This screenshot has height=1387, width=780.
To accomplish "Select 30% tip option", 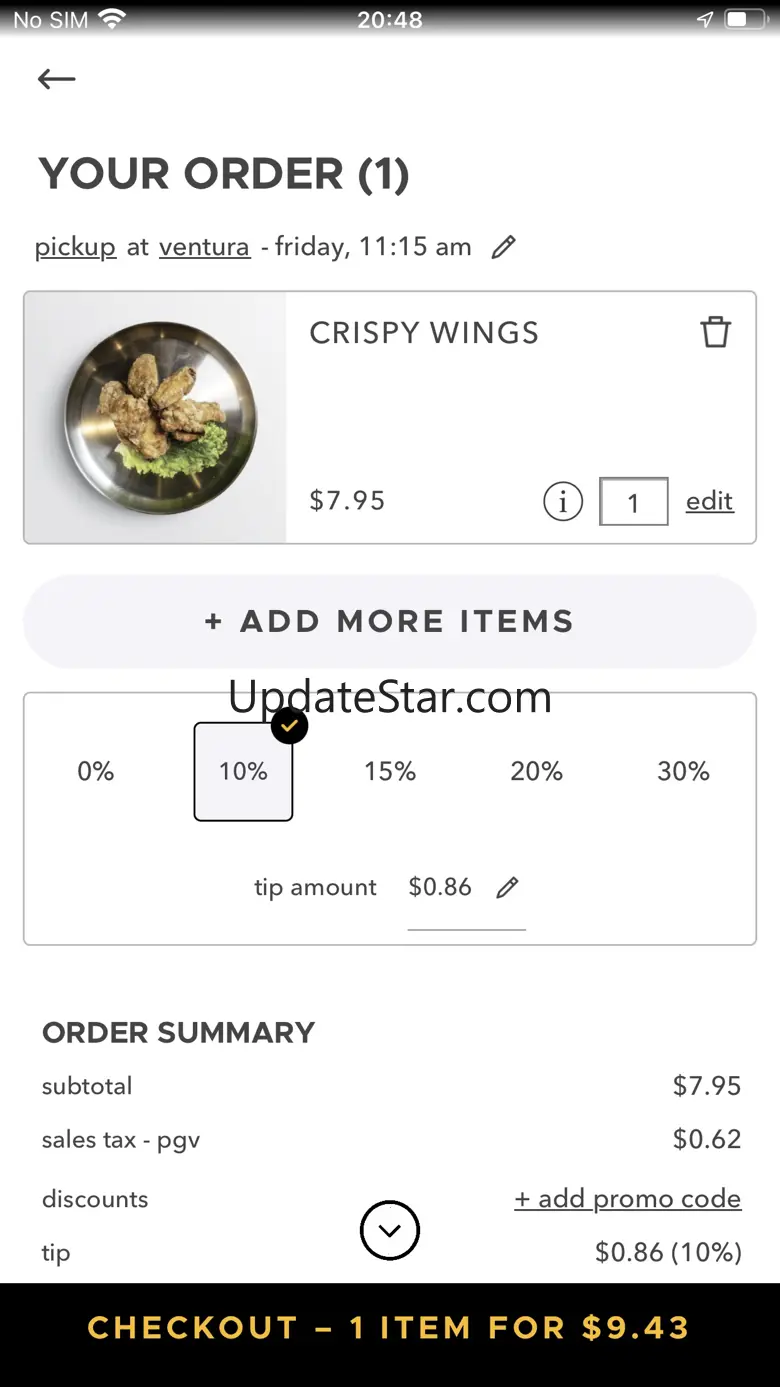I will click(684, 771).
